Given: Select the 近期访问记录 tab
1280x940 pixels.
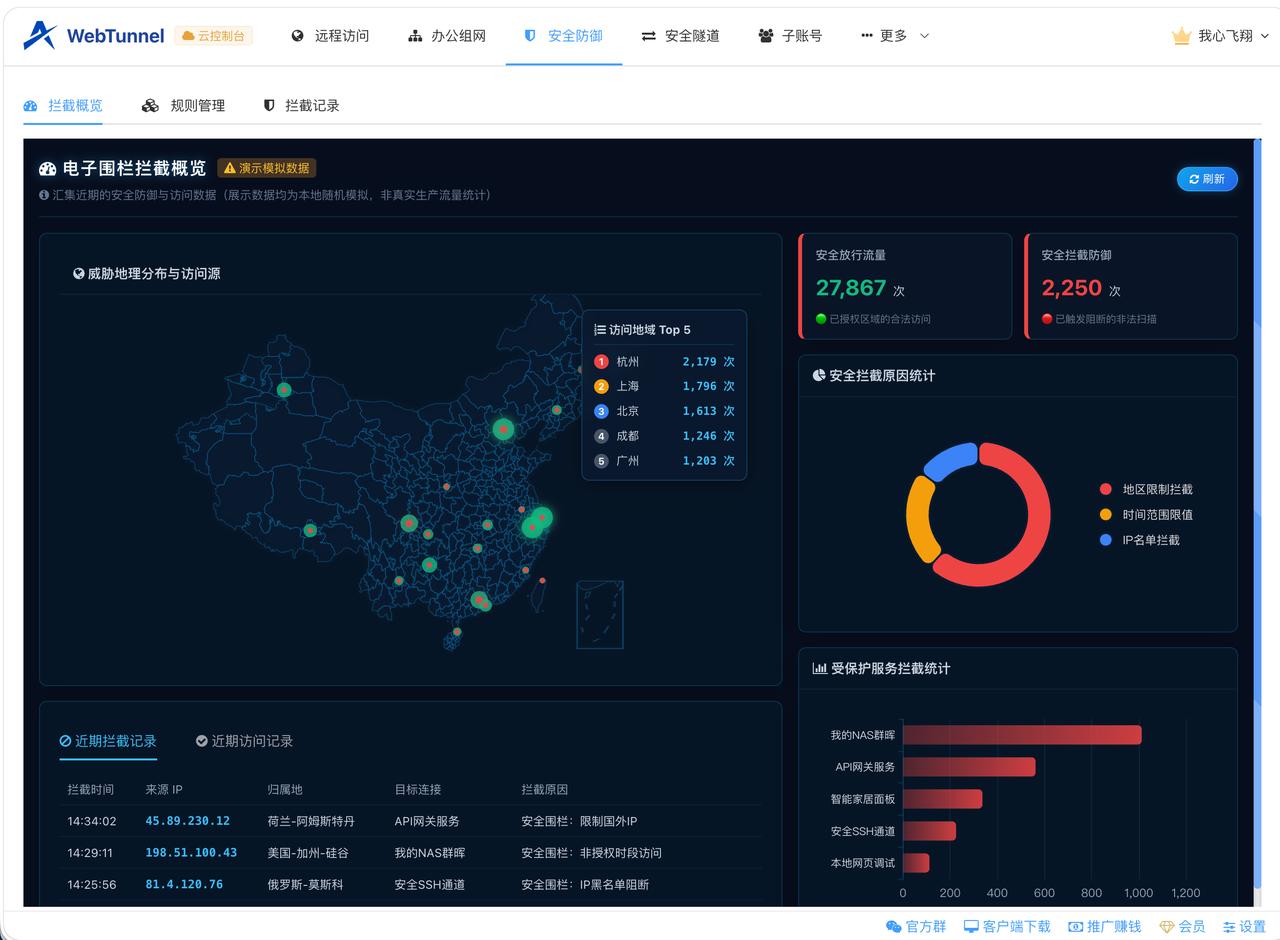Looking at the screenshot, I should [244, 741].
